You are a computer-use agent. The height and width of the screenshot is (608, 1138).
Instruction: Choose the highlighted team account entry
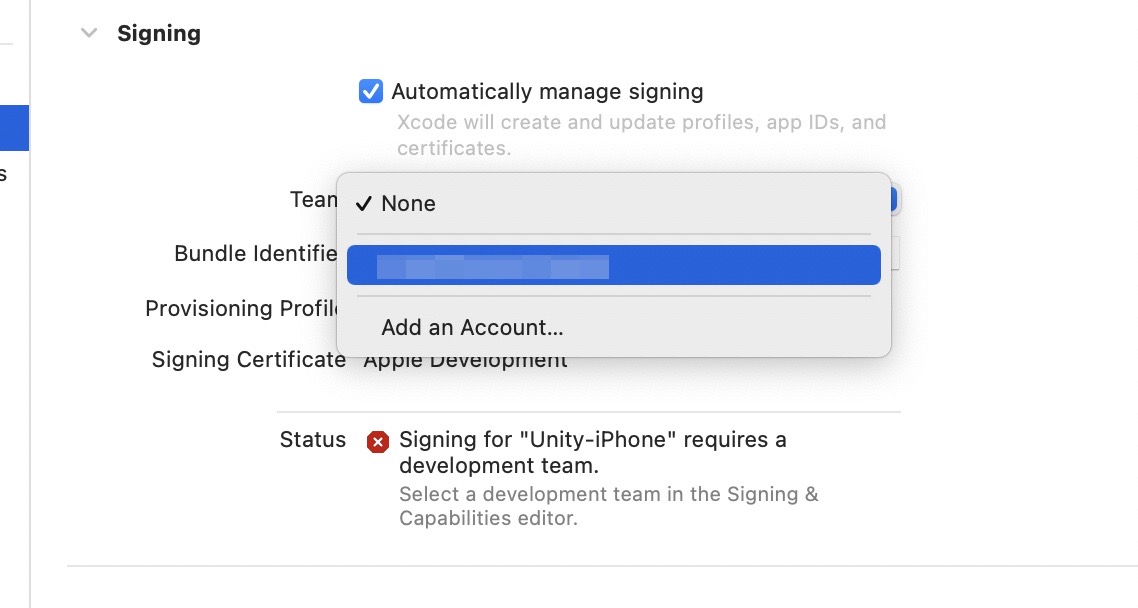pyautogui.click(x=613, y=266)
